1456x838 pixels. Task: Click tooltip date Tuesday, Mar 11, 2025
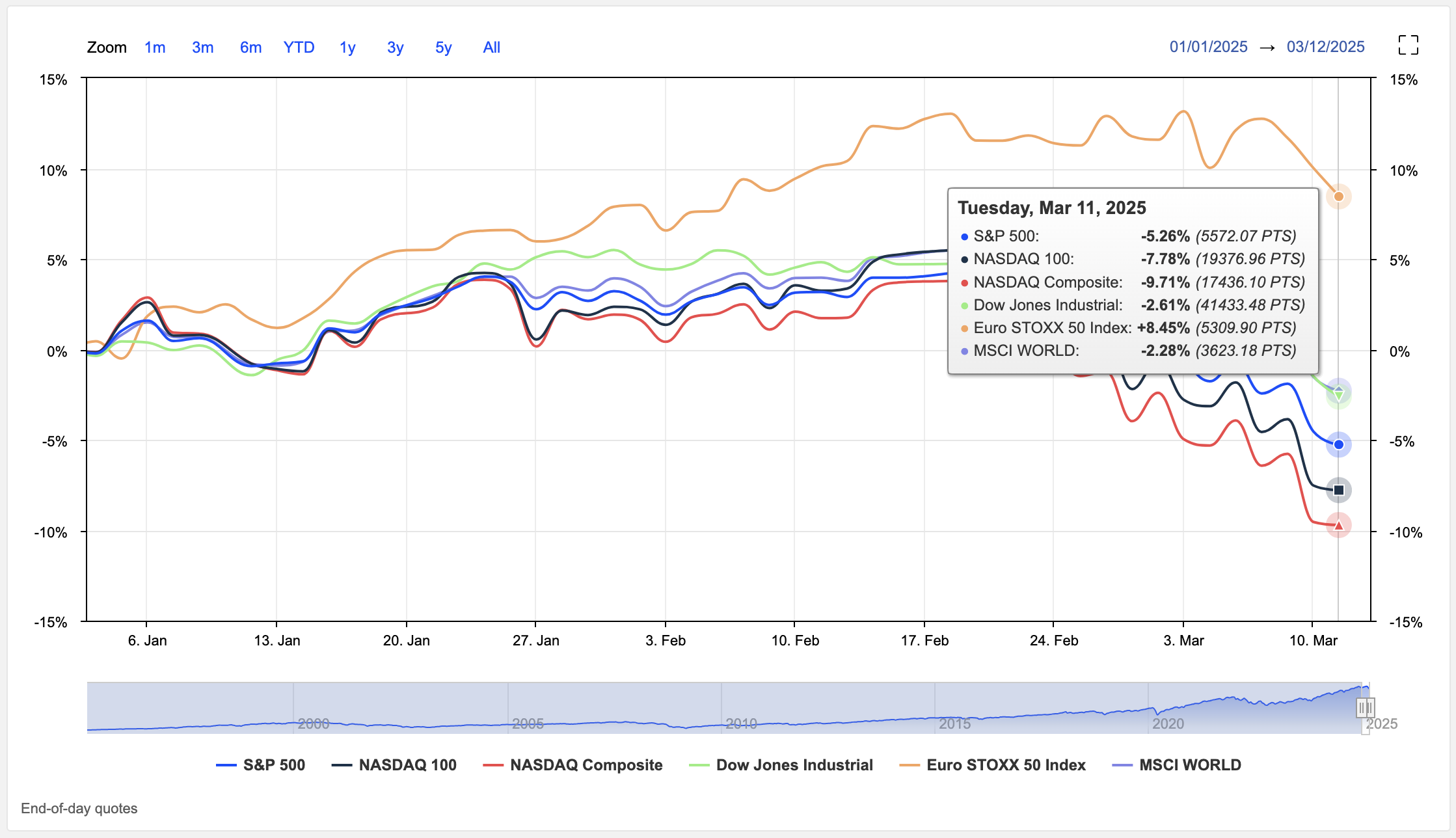[x=1052, y=208]
